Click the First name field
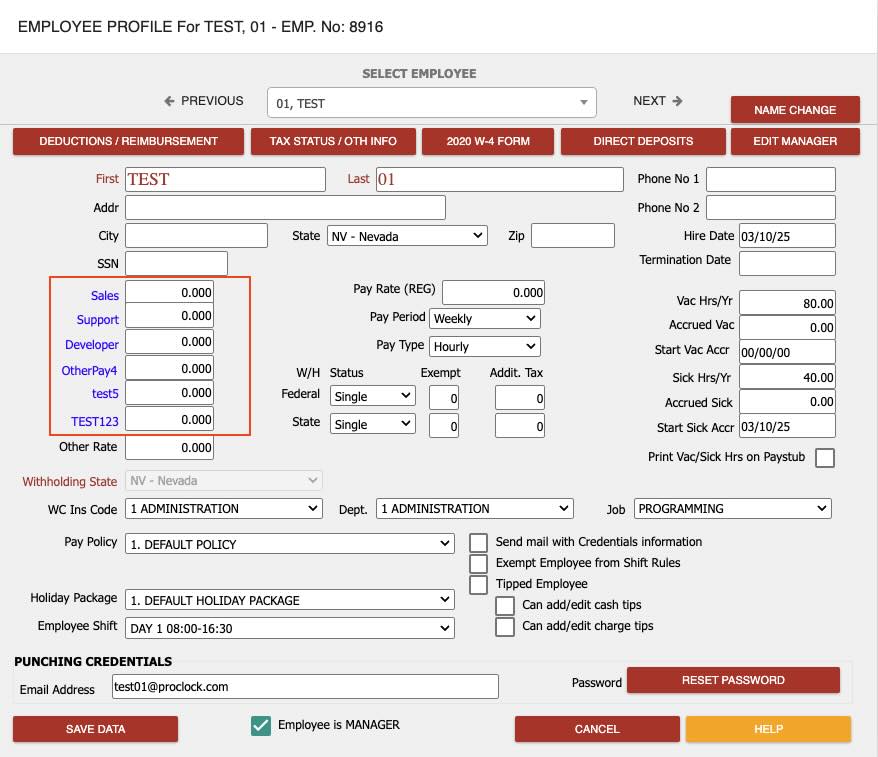878x757 pixels. click(x=225, y=179)
